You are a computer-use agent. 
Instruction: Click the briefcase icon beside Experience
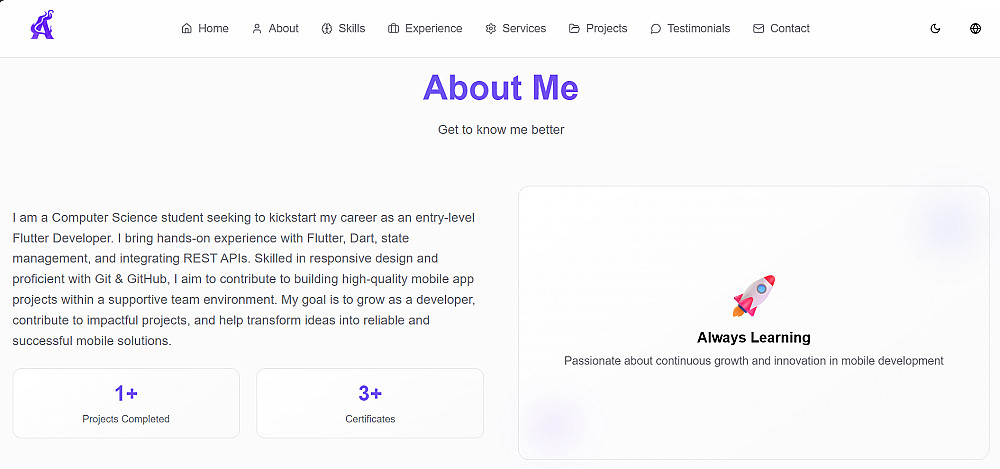pos(393,29)
